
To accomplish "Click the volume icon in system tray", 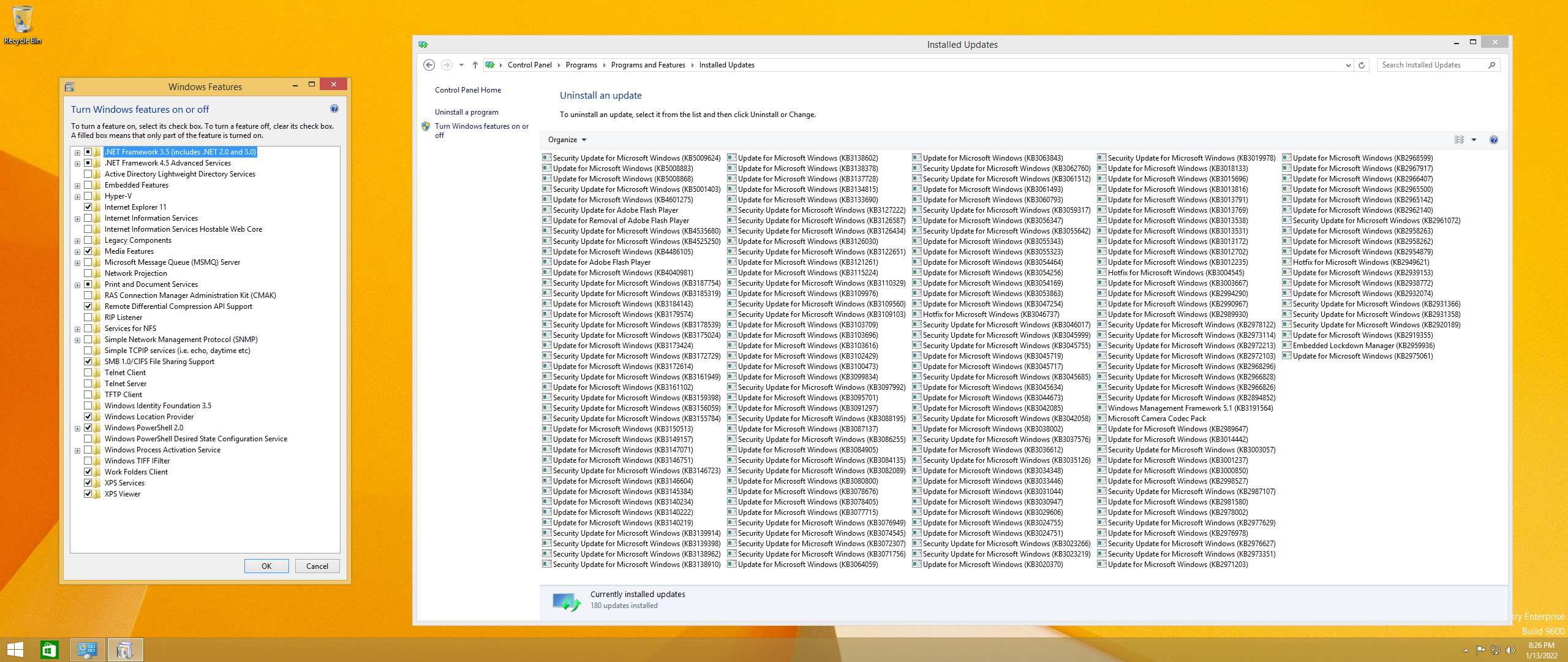I will click(1510, 650).
